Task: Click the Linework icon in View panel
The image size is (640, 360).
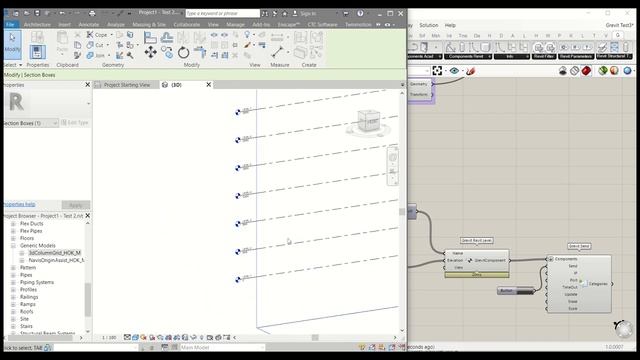Action: pos(262,45)
